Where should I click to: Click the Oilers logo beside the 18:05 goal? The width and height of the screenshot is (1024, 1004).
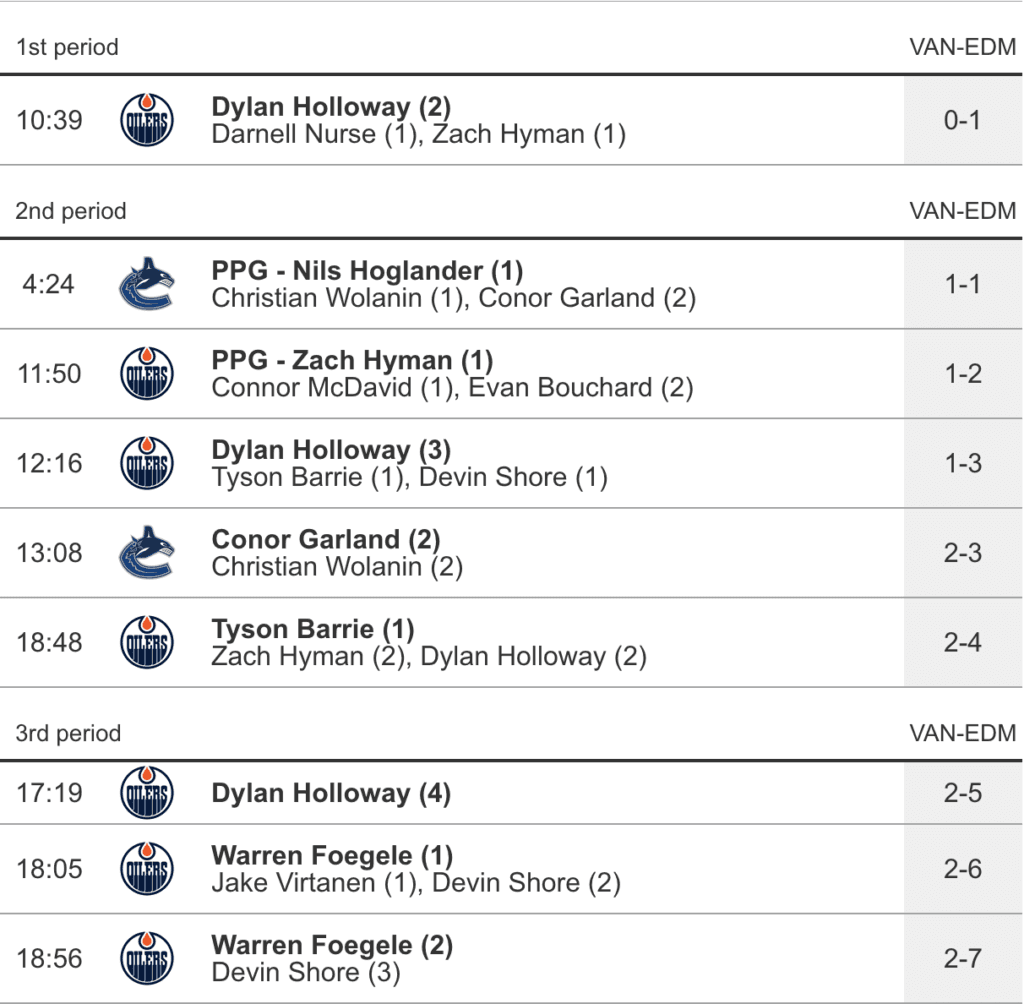(146, 869)
